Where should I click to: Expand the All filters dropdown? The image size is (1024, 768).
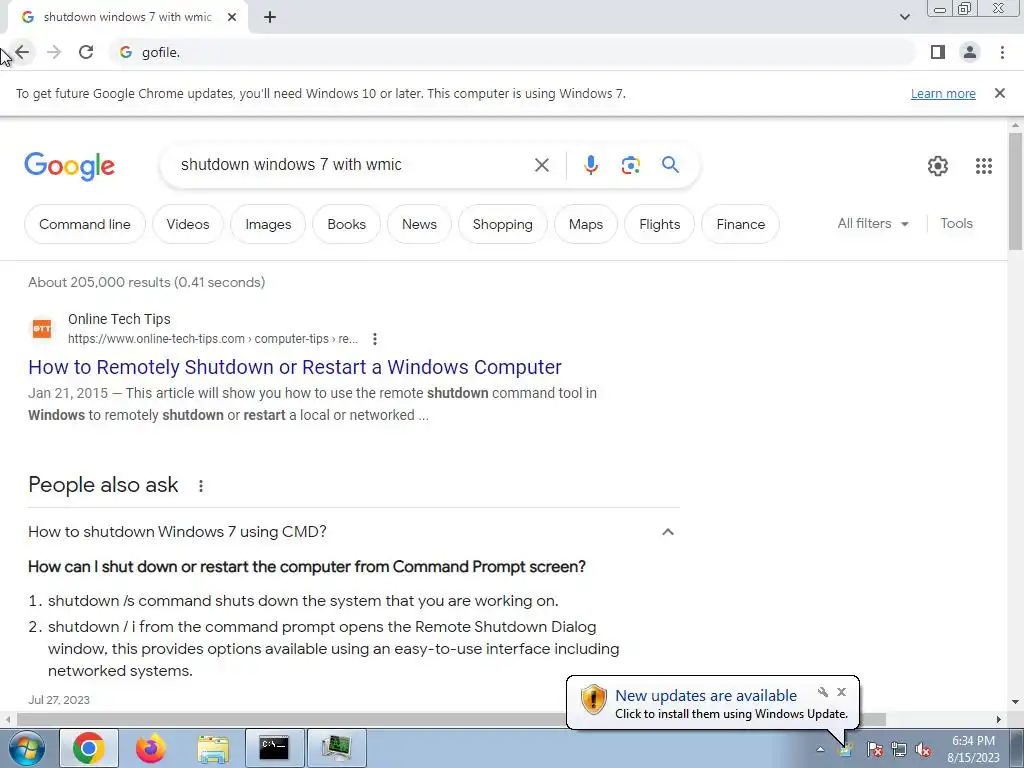coord(873,223)
